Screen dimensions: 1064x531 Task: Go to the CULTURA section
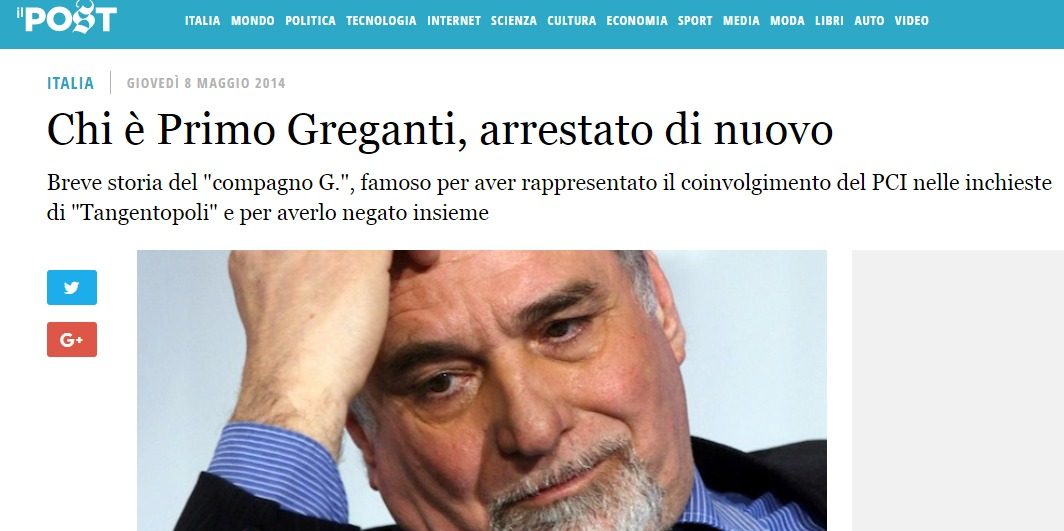tap(571, 21)
